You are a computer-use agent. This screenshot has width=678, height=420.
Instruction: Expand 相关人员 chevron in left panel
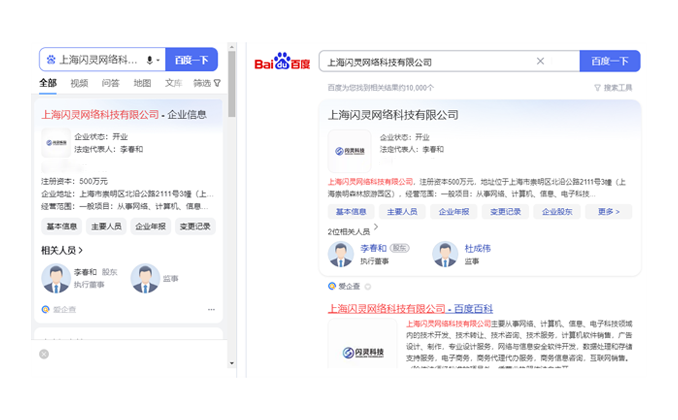(x=81, y=250)
